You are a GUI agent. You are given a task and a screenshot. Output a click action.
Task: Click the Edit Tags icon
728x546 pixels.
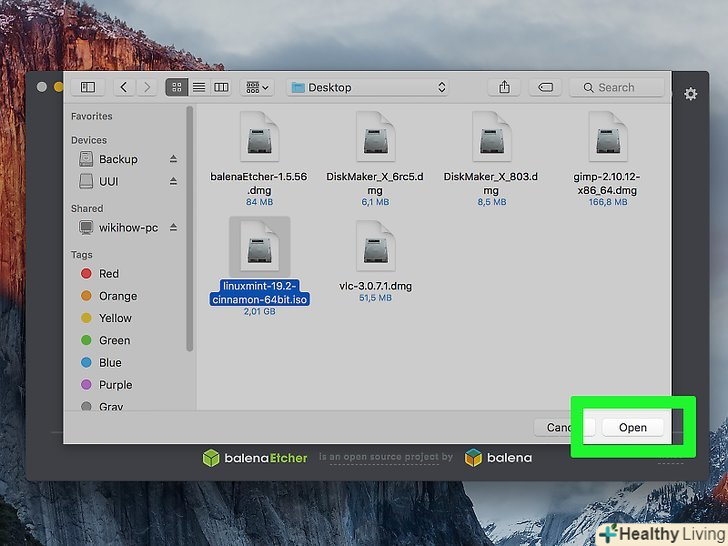(x=546, y=87)
